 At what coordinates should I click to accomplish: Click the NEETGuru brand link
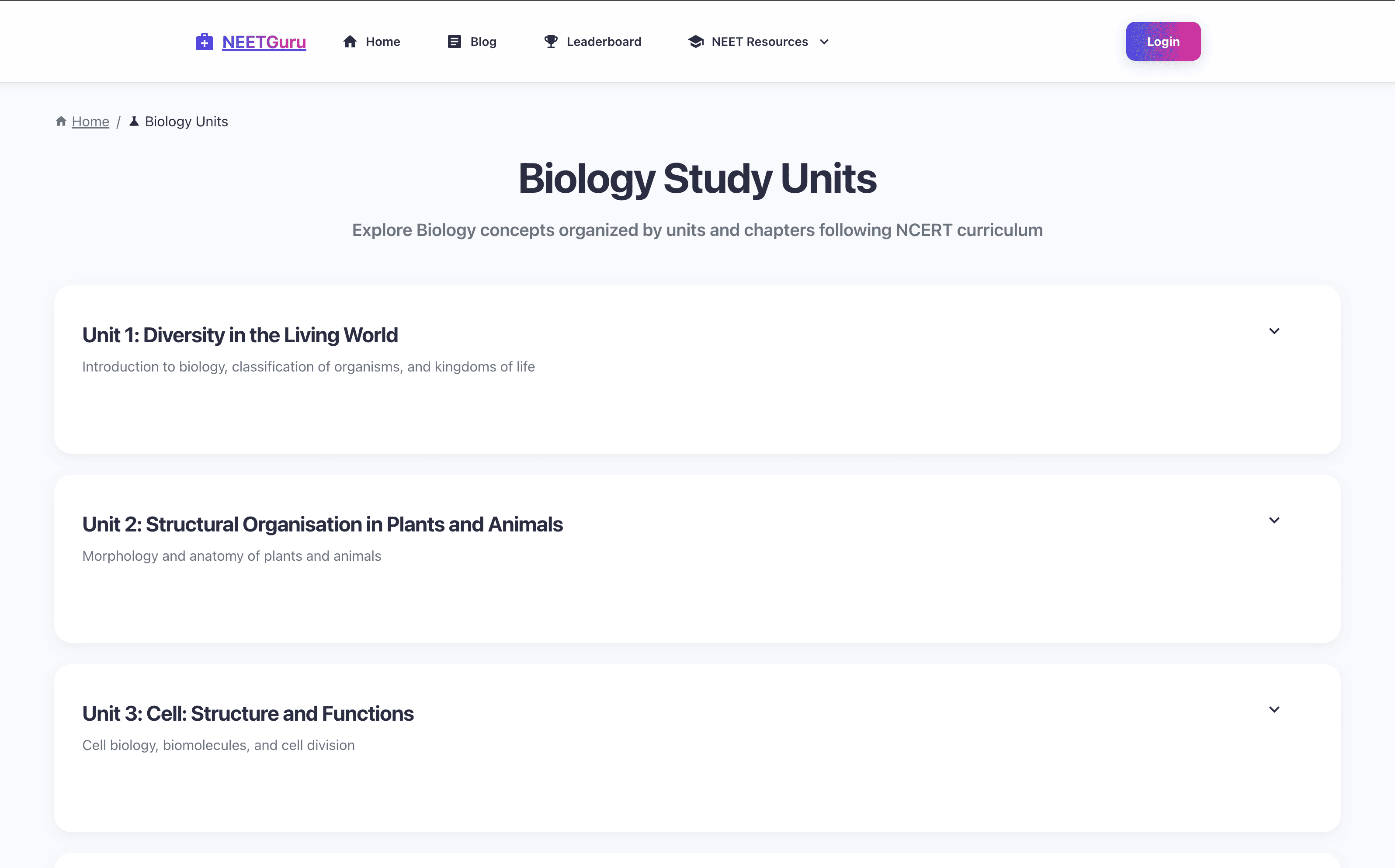(x=264, y=42)
